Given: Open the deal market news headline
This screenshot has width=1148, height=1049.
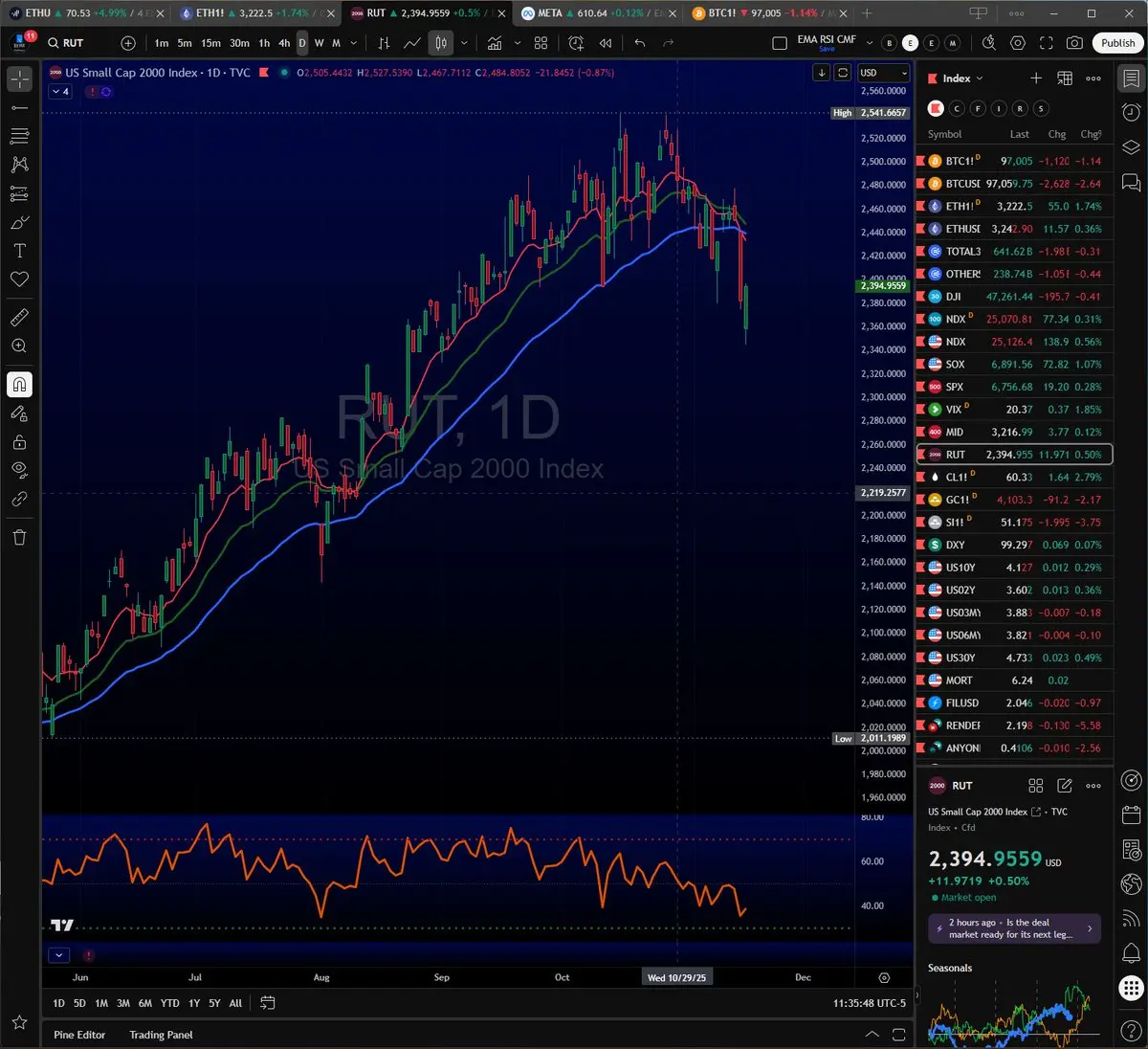Looking at the screenshot, I should (x=1014, y=928).
